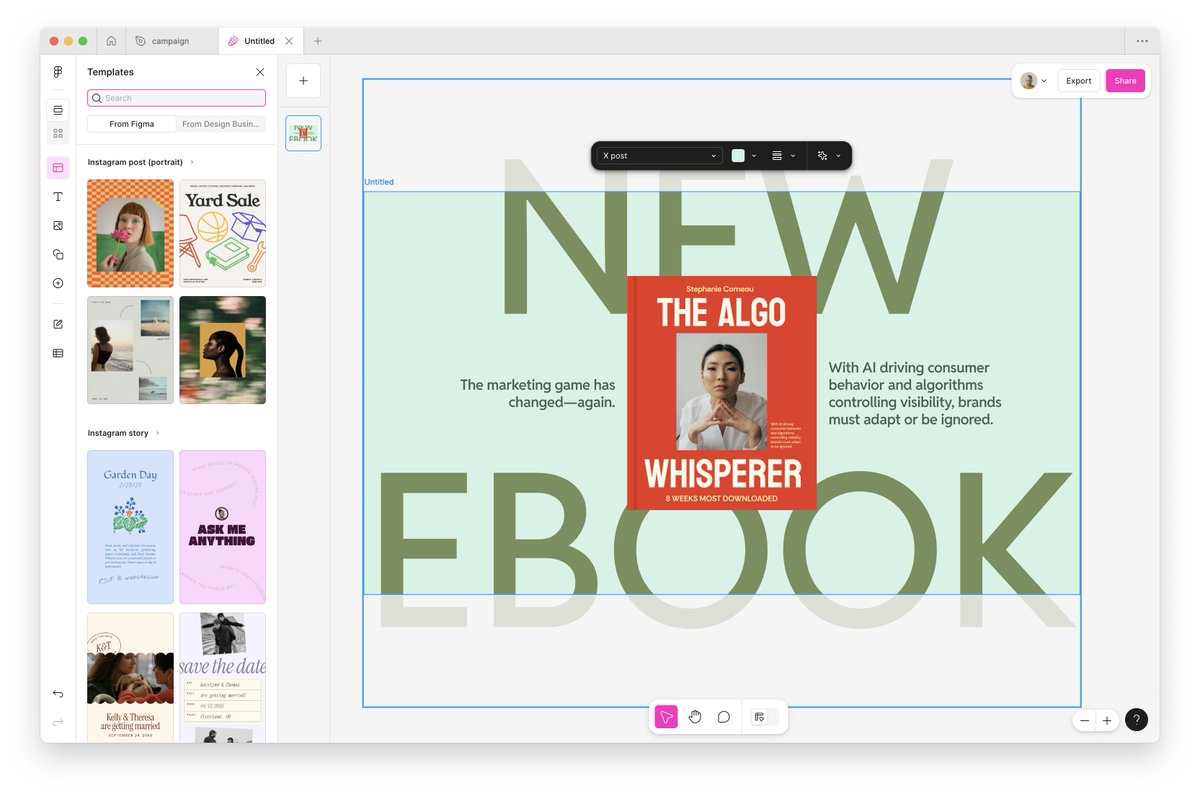Screen dimensions: 1200x796
Task: Select the Text tool
Action: (x=58, y=197)
